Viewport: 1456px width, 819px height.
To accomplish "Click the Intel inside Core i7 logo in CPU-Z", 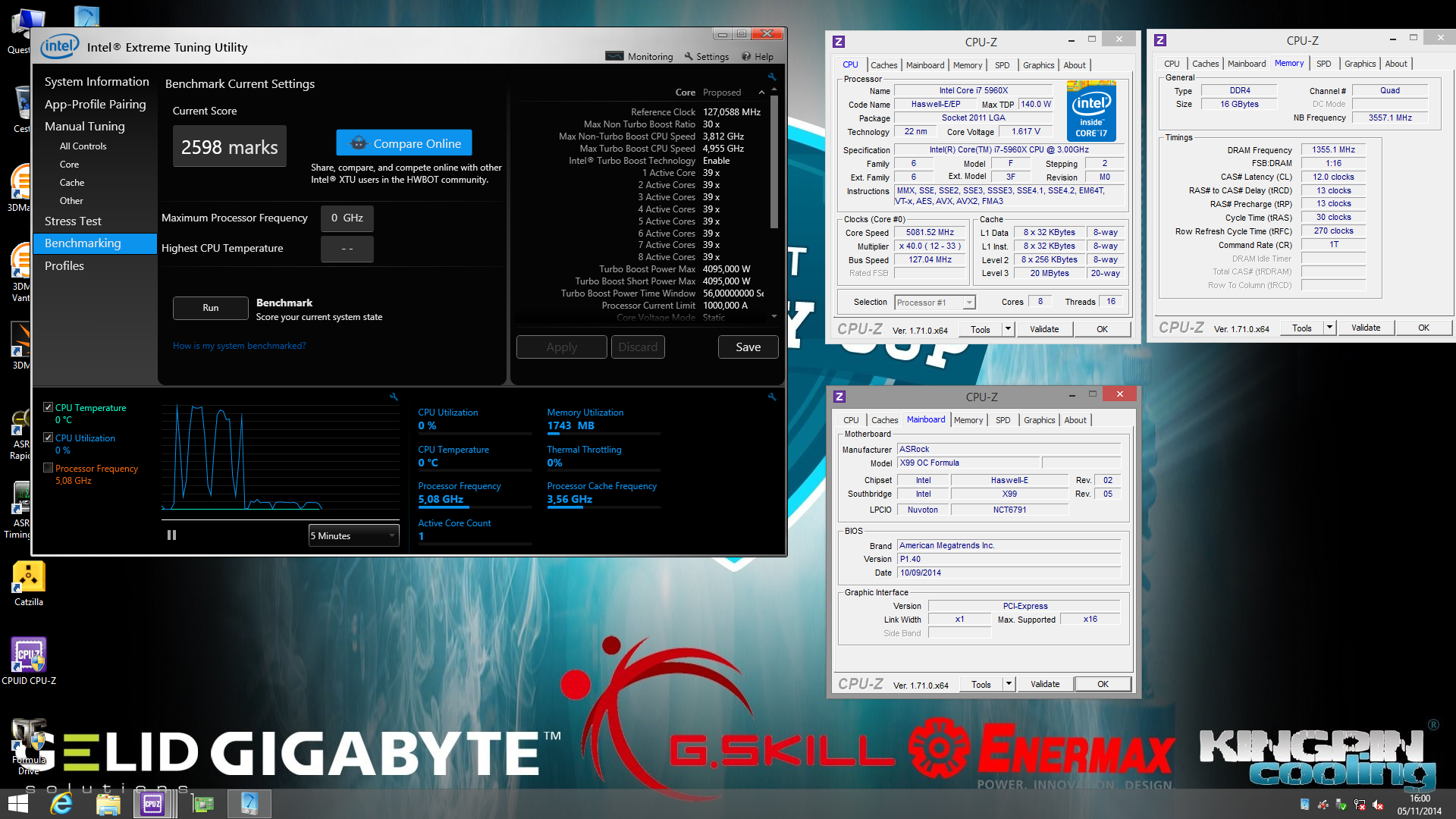I will pyautogui.click(x=1091, y=111).
